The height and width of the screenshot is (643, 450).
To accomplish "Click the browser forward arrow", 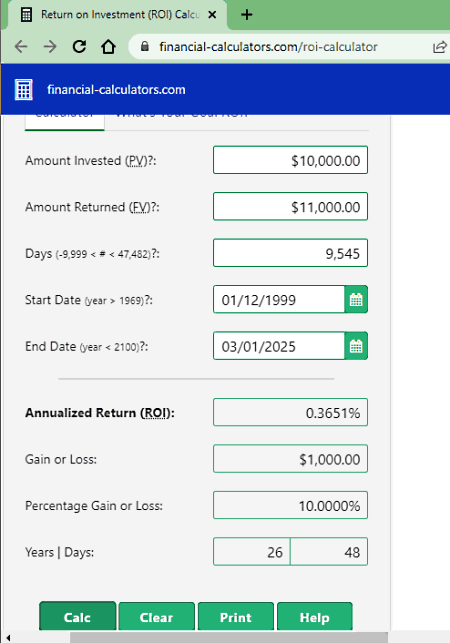I will pos(50,47).
